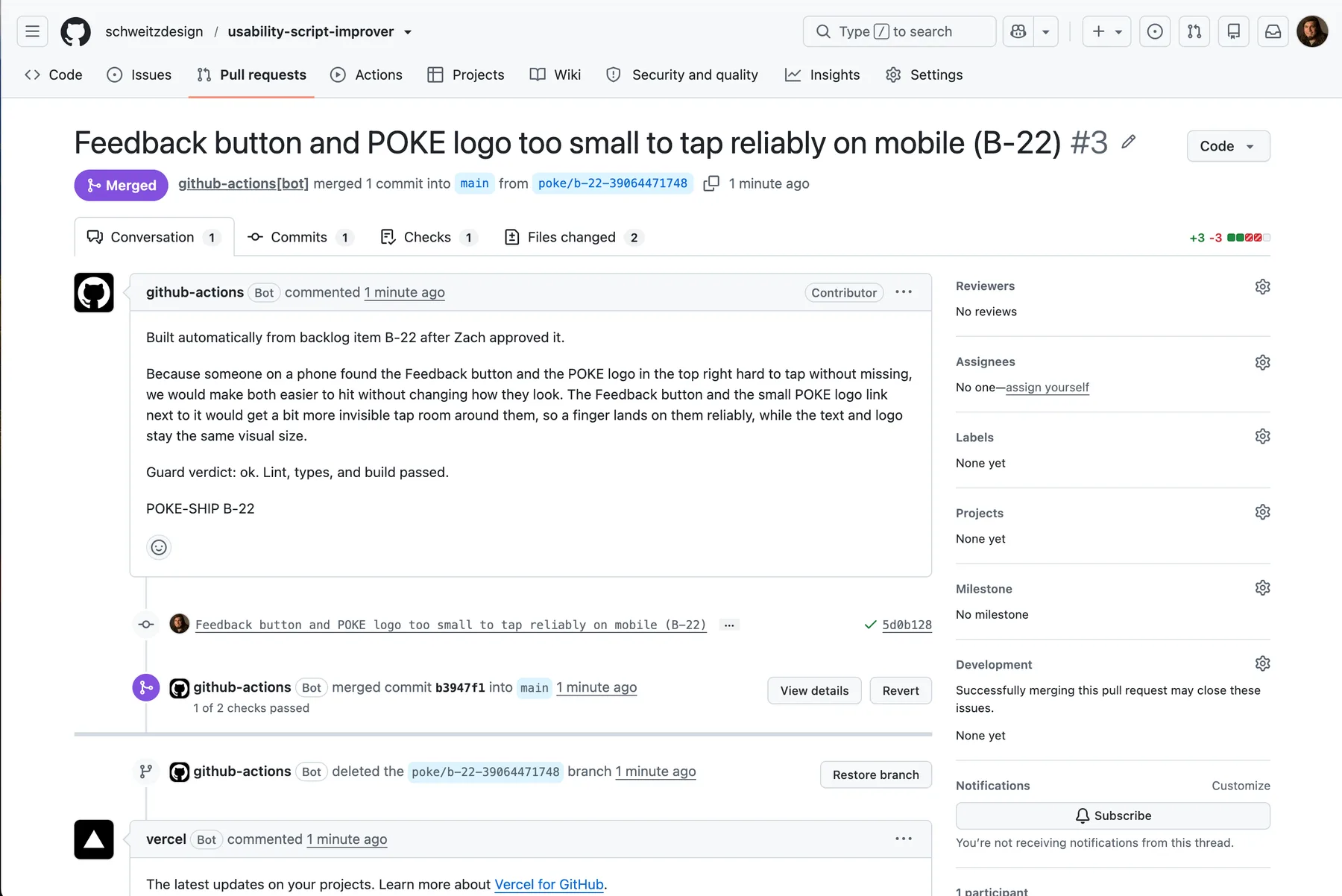
Task: Open the pull requests icon in top header
Action: coord(1194,31)
